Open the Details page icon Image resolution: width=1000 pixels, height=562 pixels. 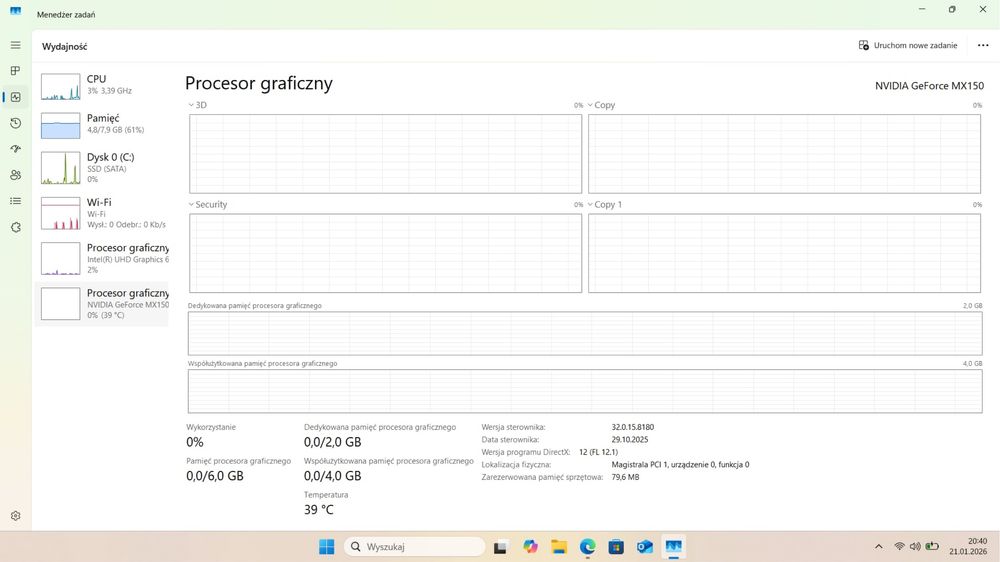(x=15, y=201)
